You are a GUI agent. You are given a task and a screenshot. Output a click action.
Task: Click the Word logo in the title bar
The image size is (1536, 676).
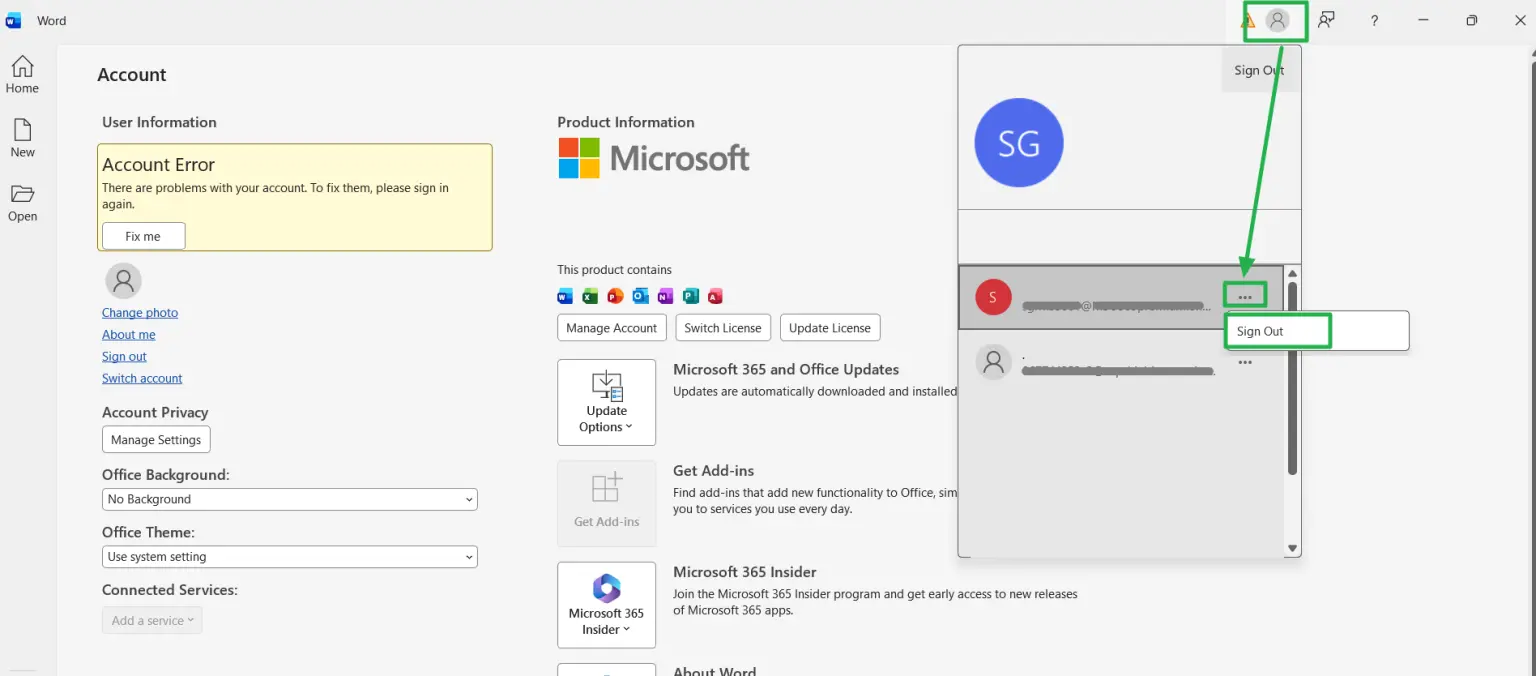[x=14, y=20]
